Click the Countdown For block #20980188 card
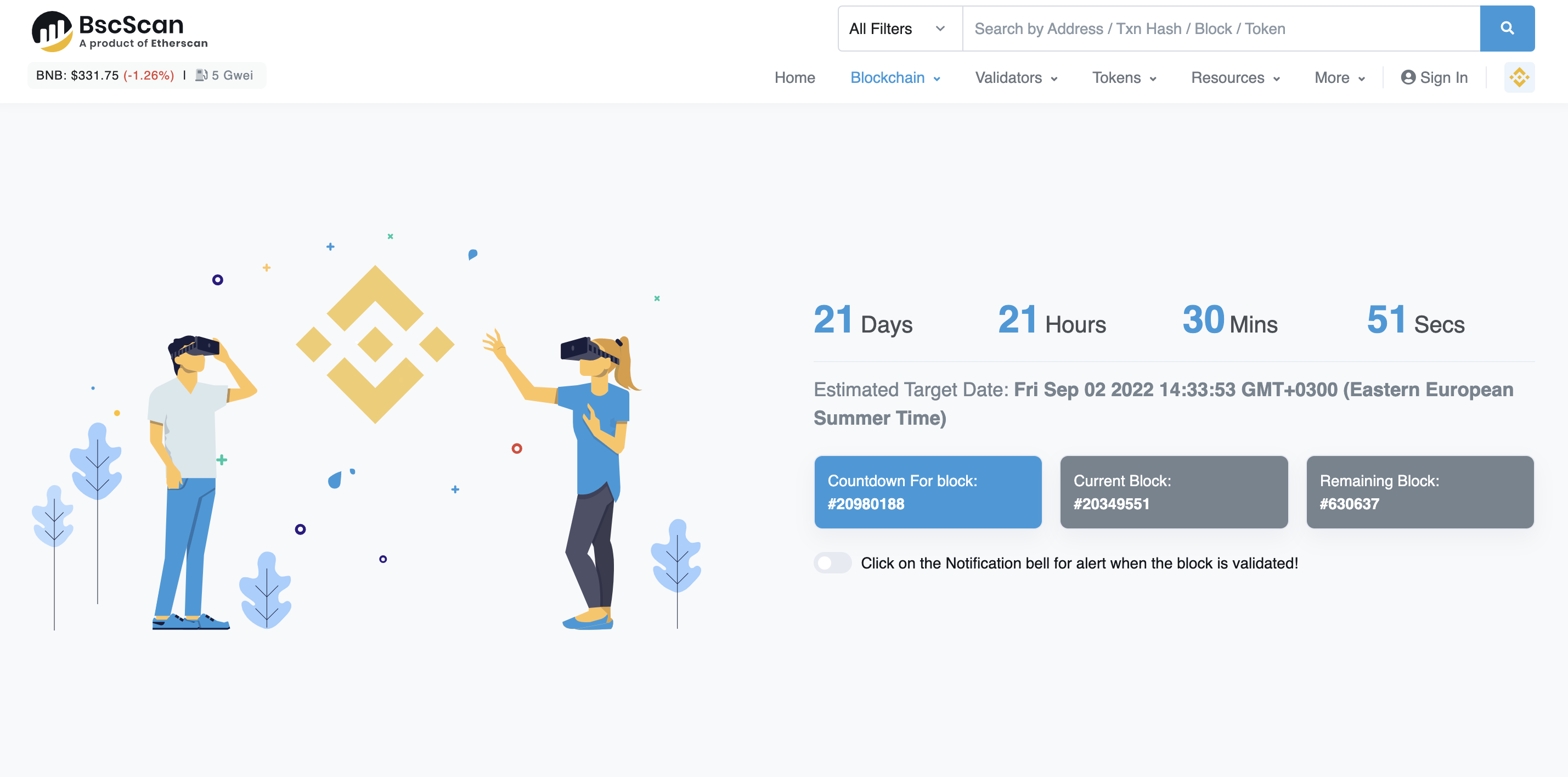Screen dimensions: 1568x777 click(x=928, y=492)
